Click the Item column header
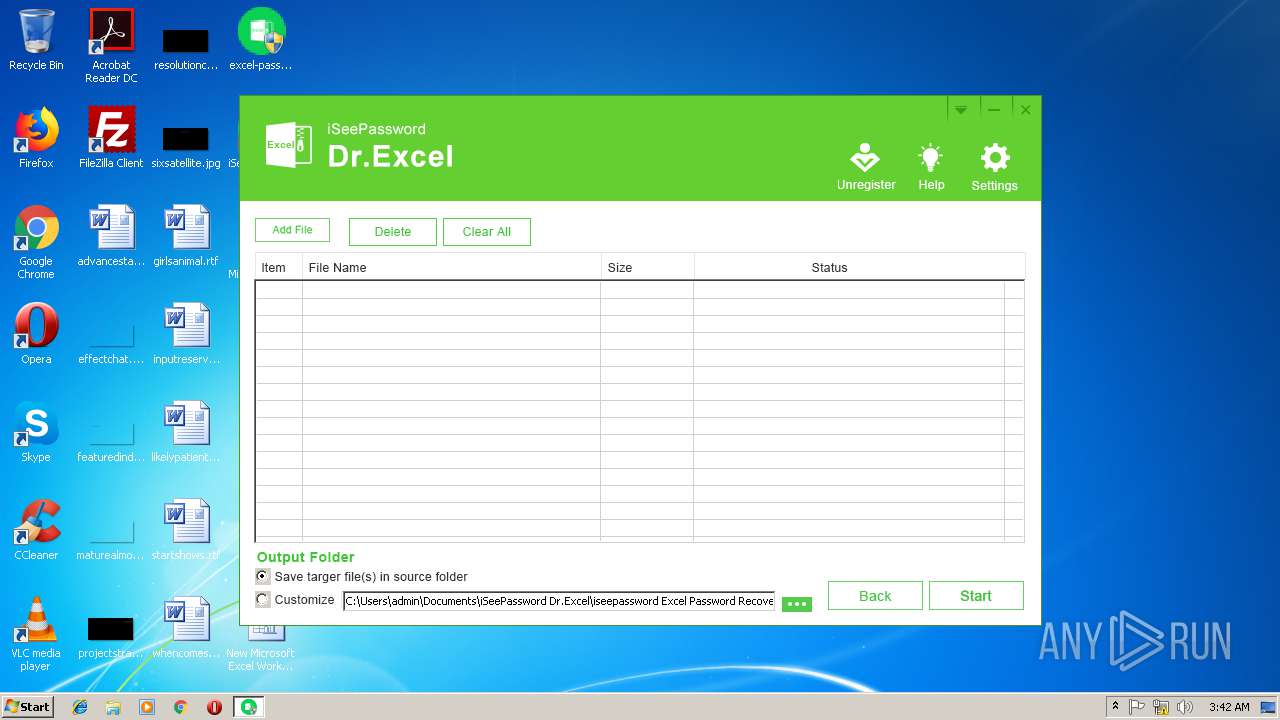 (x=279, y=267)
